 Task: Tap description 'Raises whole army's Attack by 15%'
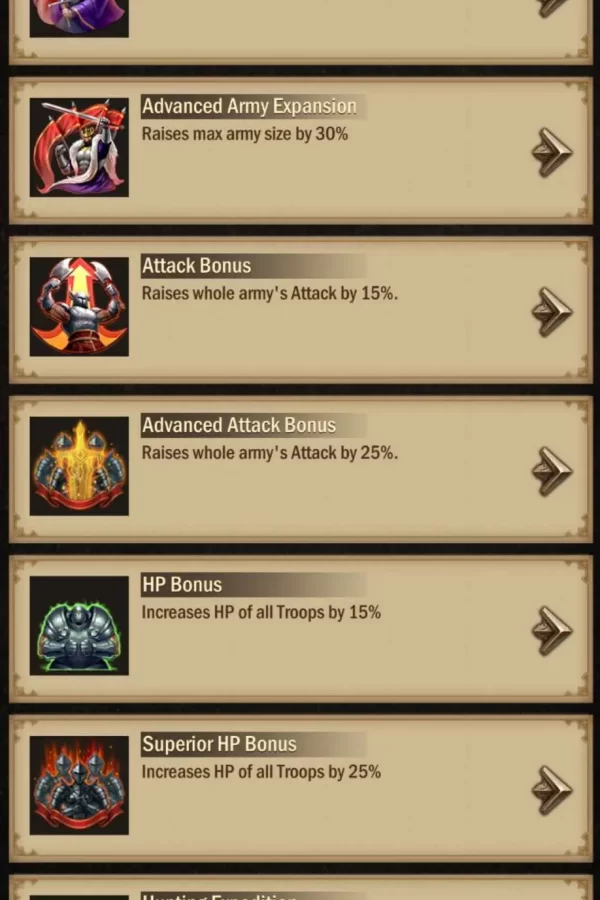click(x=270, y=293)
